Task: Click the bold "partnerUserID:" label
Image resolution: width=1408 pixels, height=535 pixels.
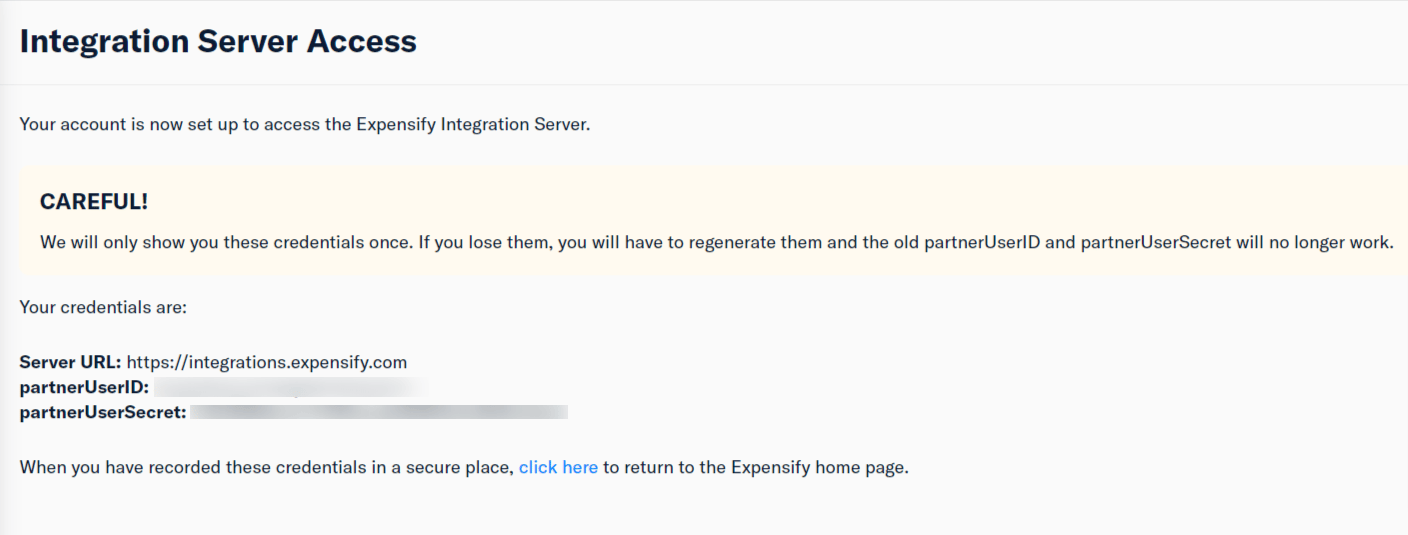Action: coord(84,387)
